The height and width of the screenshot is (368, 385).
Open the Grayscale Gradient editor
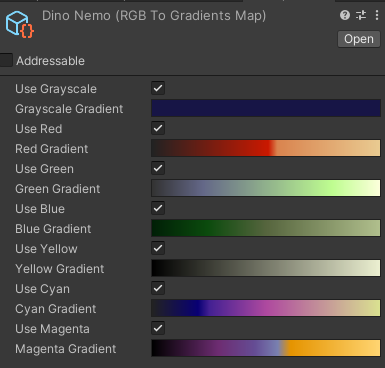pyautogui.click(x=266, y=108)
